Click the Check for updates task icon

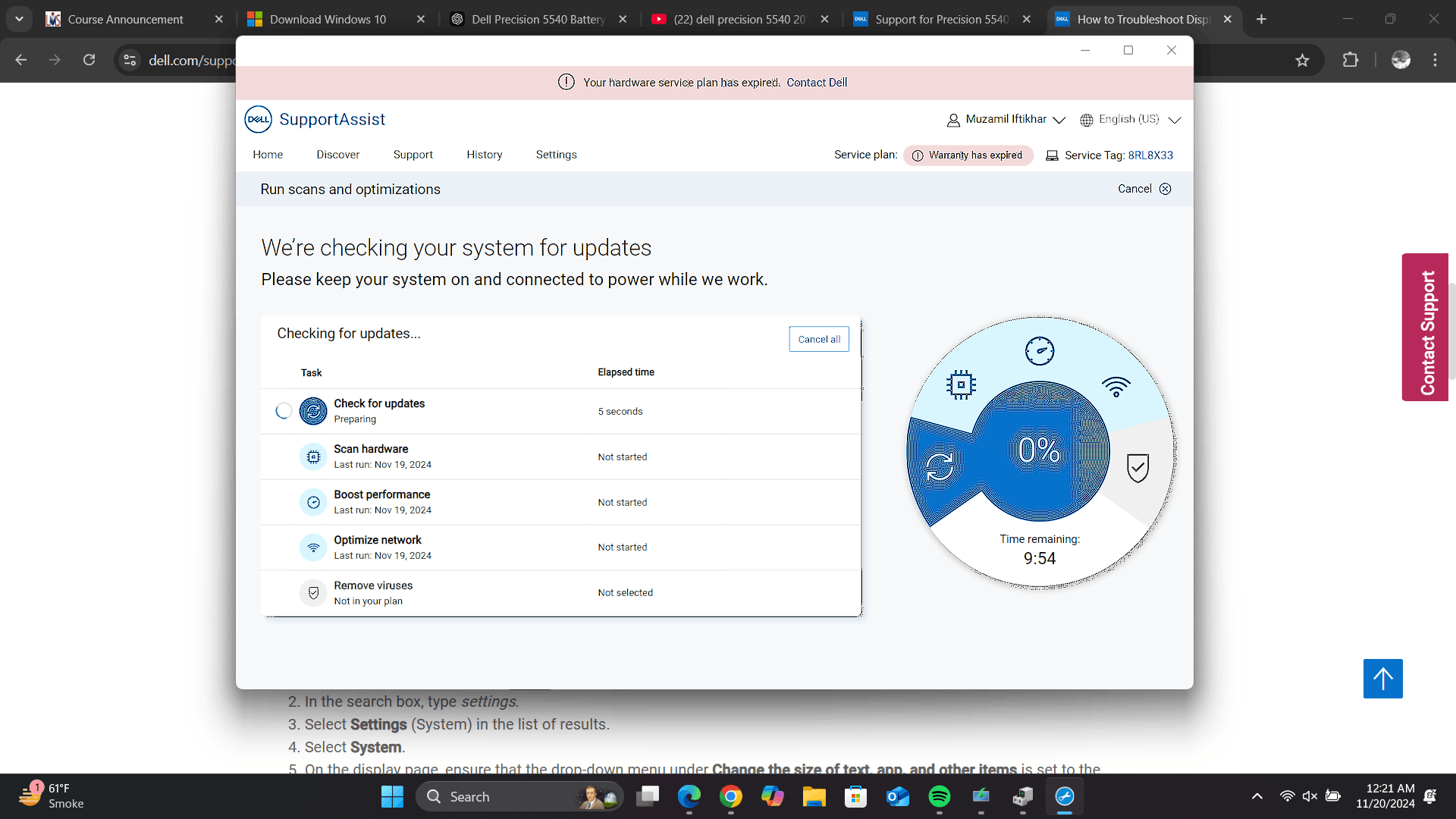[x=313, y=411]
